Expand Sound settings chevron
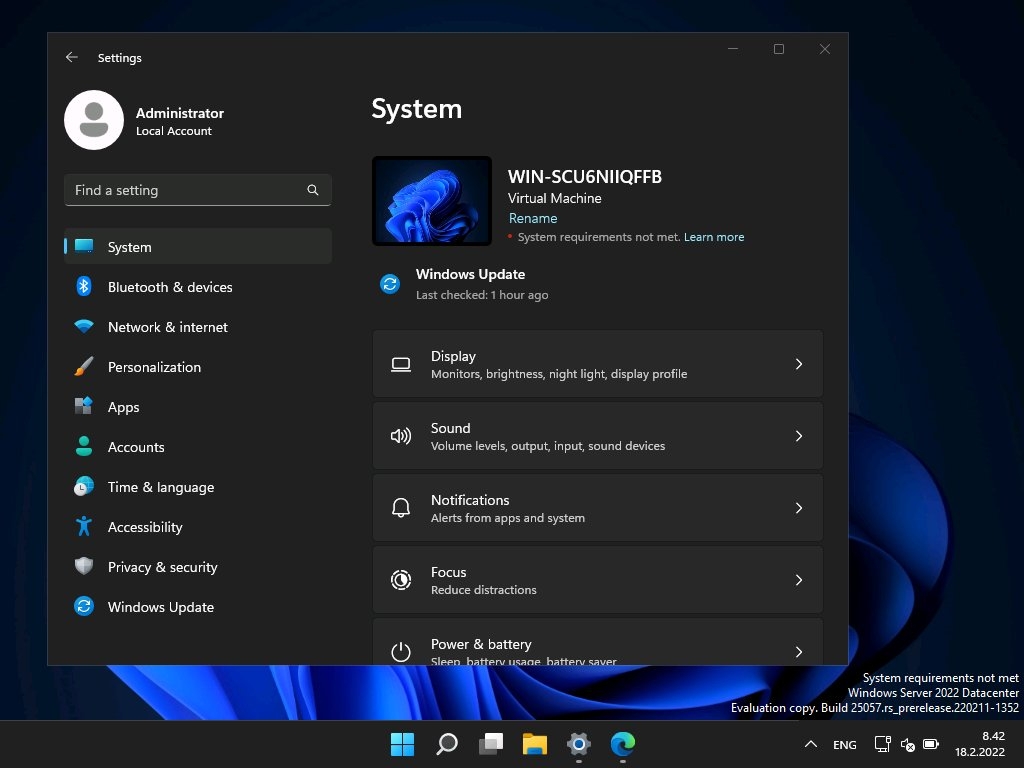Viewport: 1024px width, 768px height. pyautogui.click(x=799, y=436)
